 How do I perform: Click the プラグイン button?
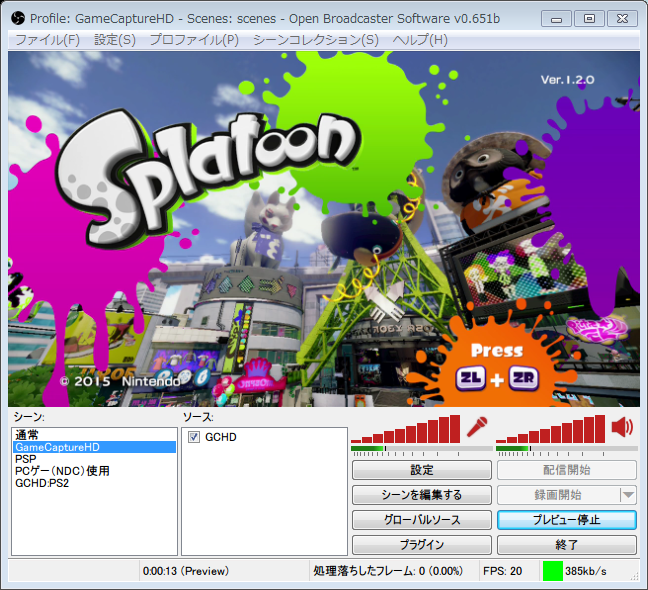tap(422, 545)
